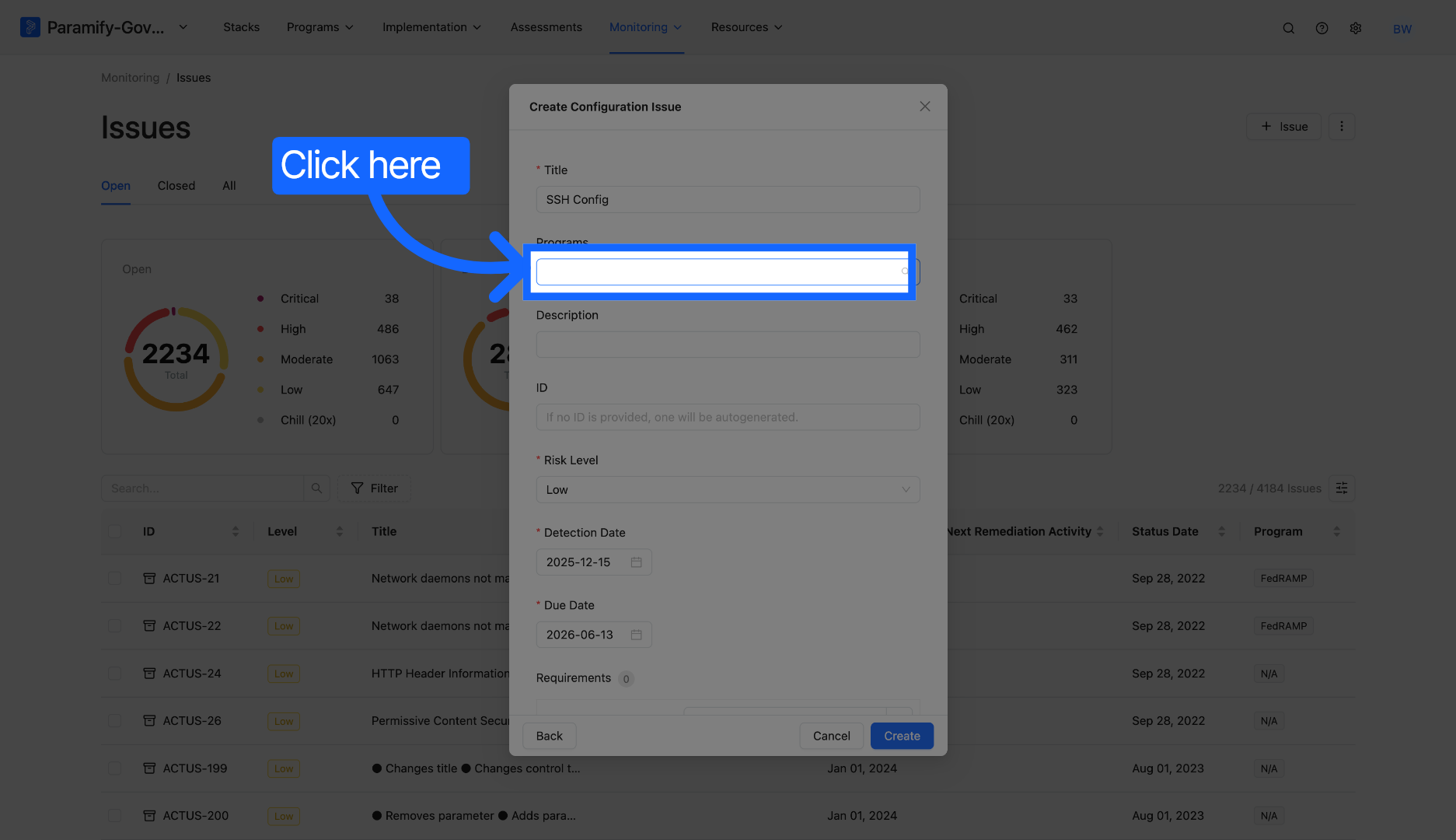Viewport: 1456px width, 840px height.
Task: Click the Description input field
Action: 728,345
